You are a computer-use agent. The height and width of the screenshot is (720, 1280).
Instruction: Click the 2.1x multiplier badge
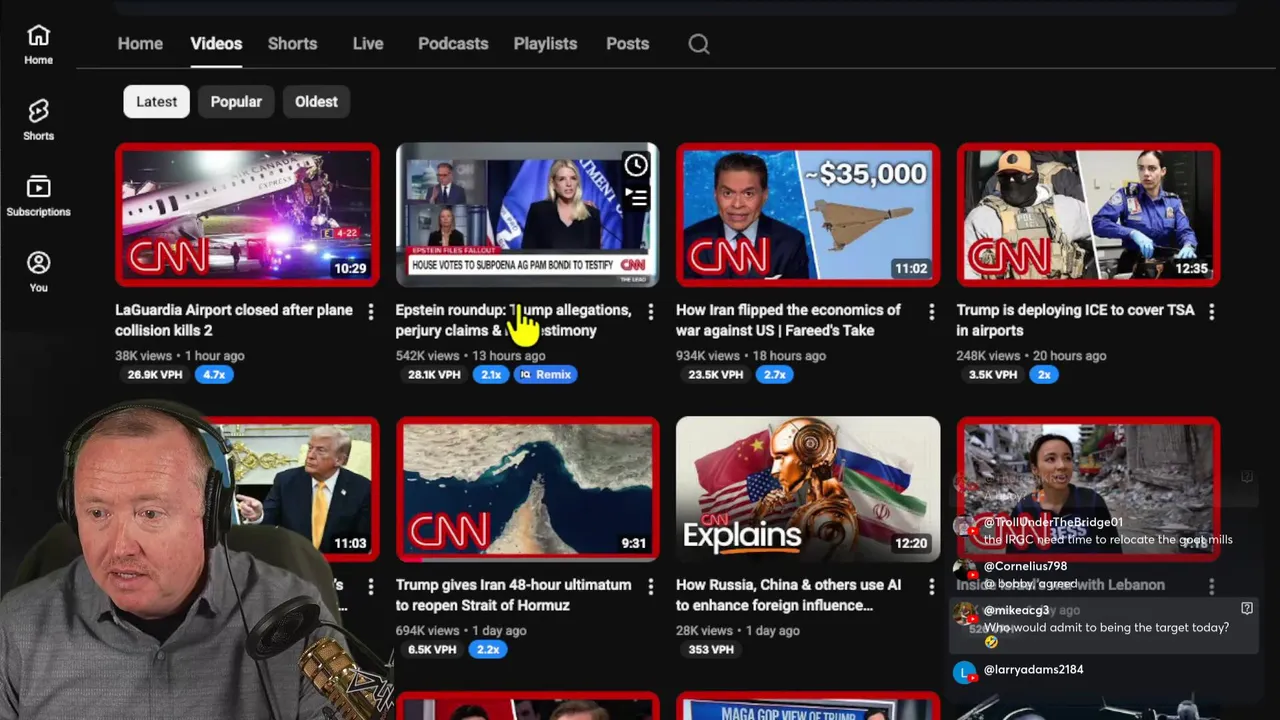(490, 374)
